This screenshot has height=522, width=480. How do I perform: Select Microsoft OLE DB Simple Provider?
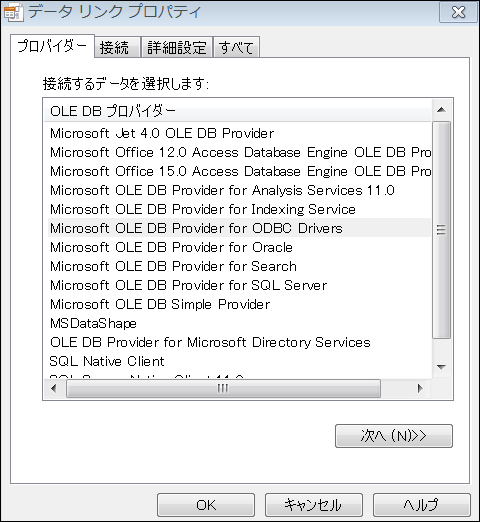[239, 304]
